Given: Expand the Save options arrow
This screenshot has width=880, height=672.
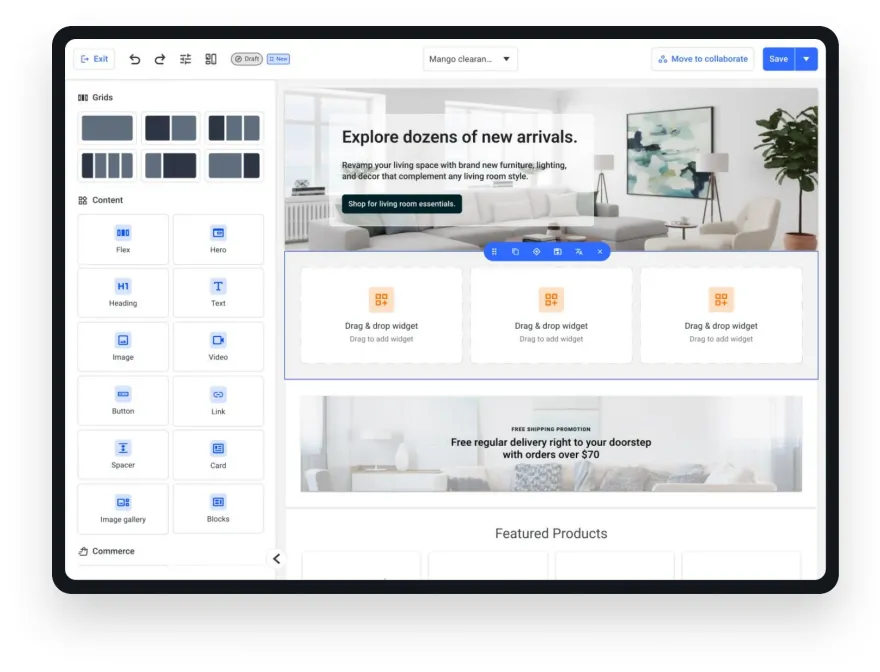Looking at the screenshot, I should click(806, 59).
